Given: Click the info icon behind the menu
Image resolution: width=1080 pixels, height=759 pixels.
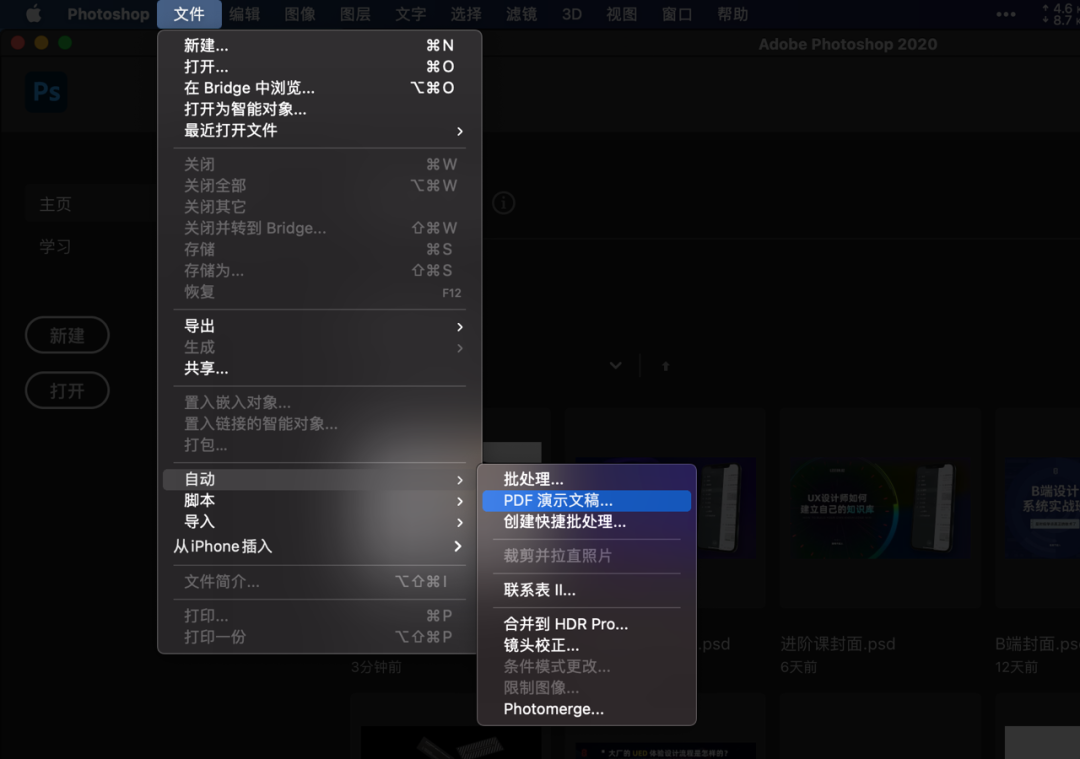Looking at the screenshot, I should pyautogui.click(x=503, y=203).
